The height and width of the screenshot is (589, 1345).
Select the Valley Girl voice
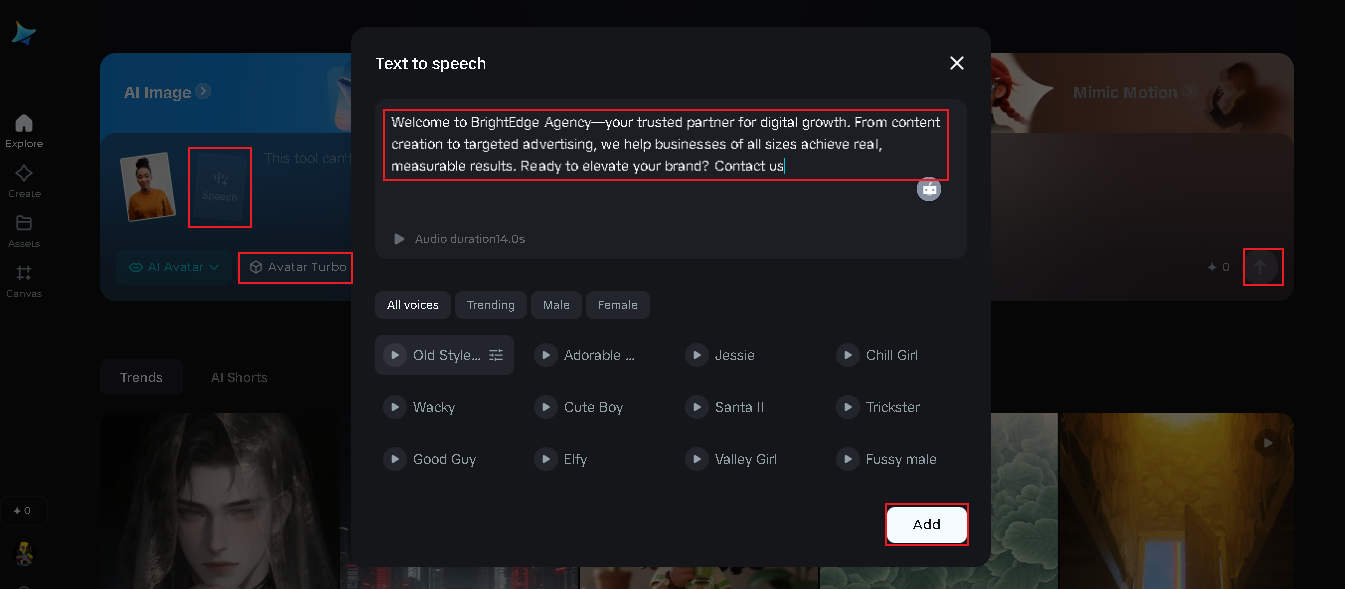tap(745, 459)
